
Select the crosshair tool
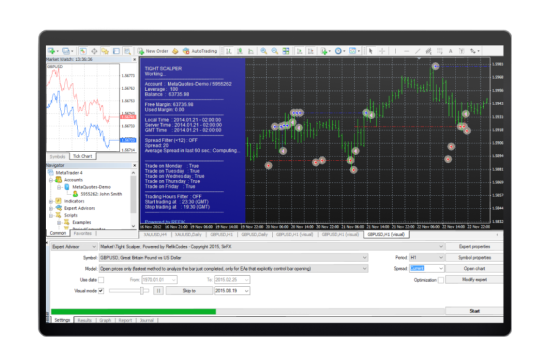coord(382,51)
